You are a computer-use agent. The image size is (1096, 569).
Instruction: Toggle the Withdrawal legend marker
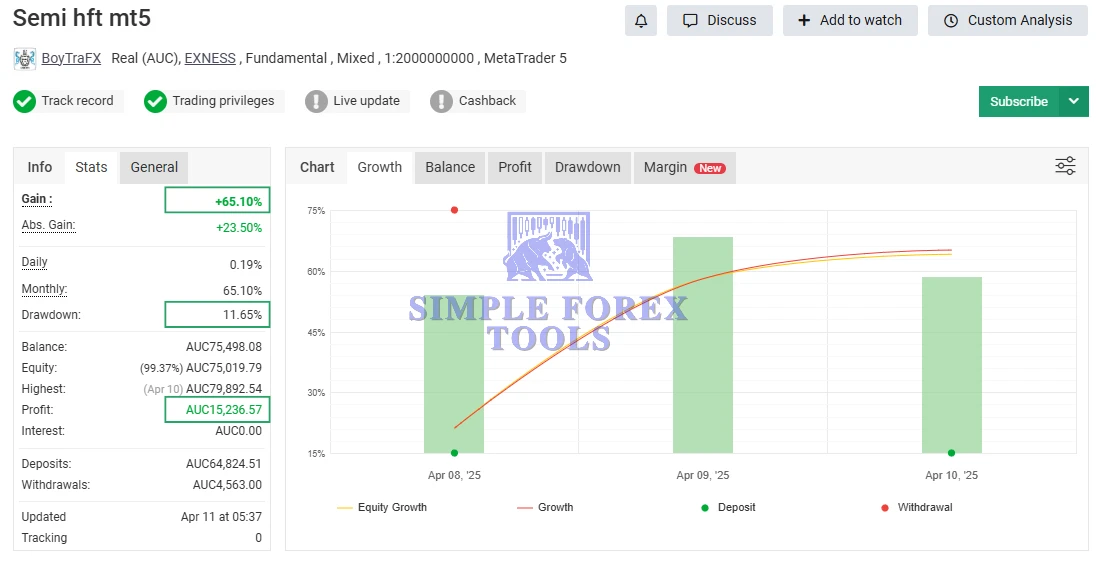pos(916,507)
